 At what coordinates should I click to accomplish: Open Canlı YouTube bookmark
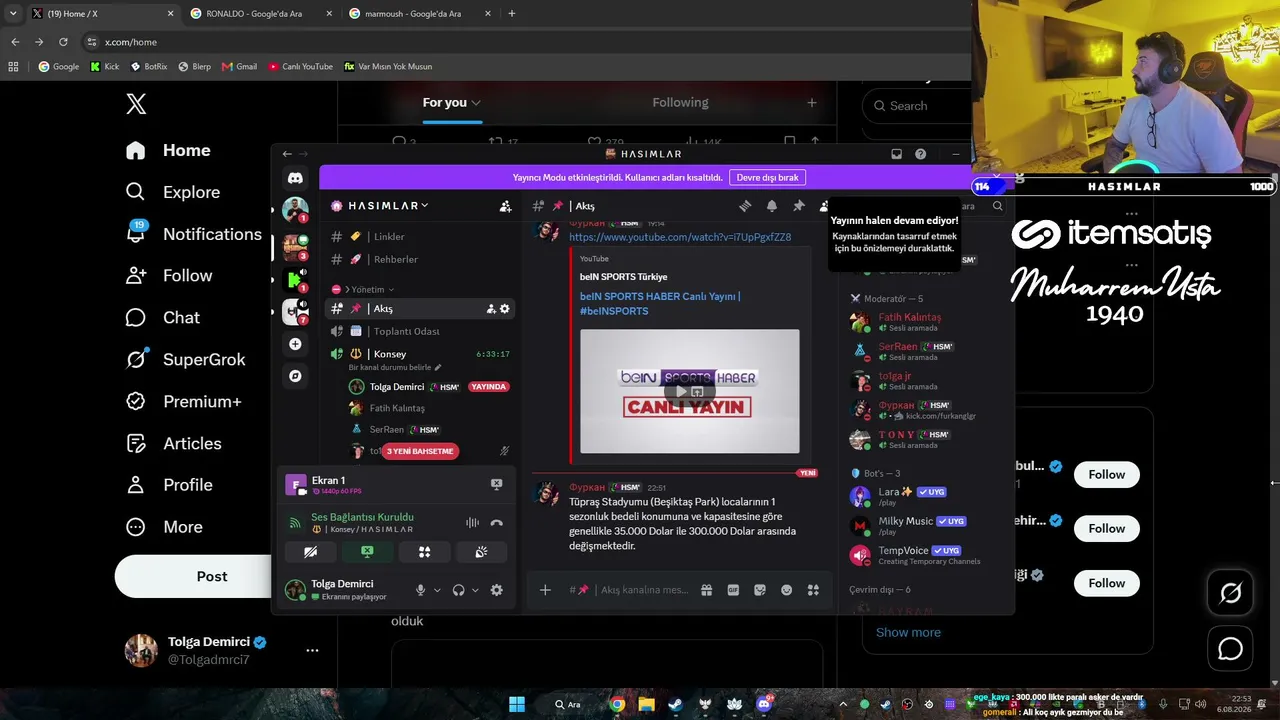(300, 67)
